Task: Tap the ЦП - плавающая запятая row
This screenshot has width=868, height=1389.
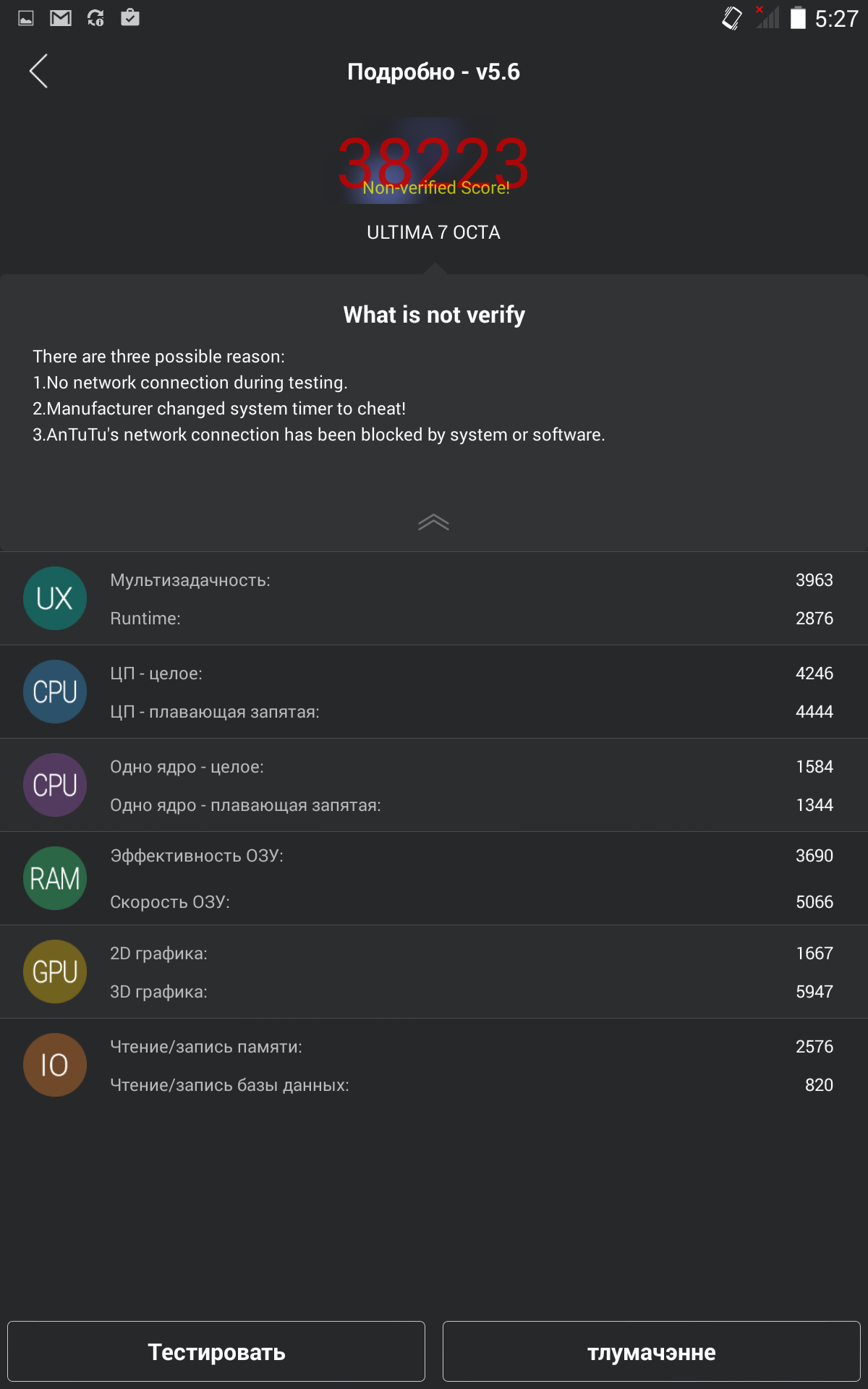Action: [470, 712]
